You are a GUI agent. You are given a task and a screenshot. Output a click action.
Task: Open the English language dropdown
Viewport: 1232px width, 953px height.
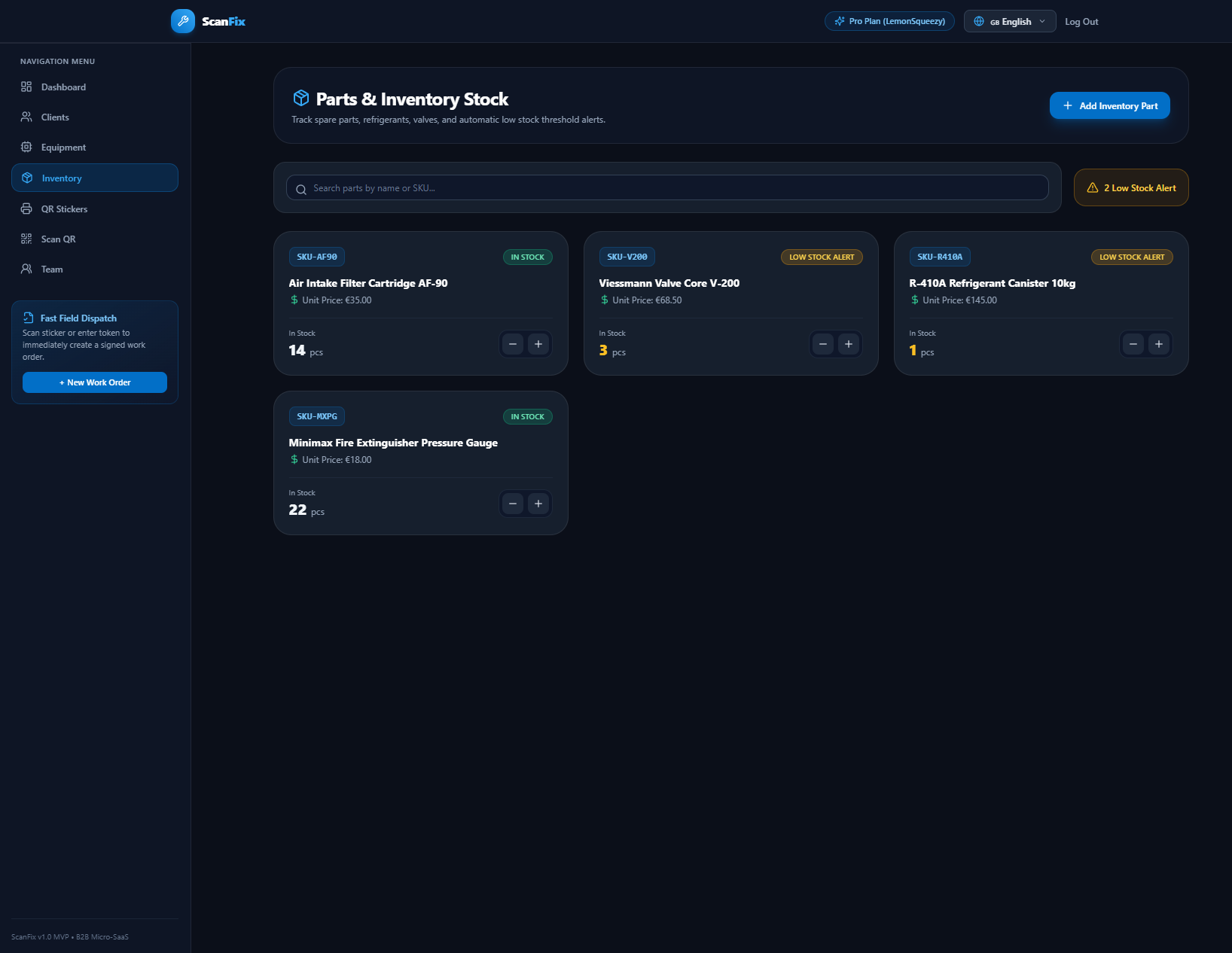click(1010, 21)
